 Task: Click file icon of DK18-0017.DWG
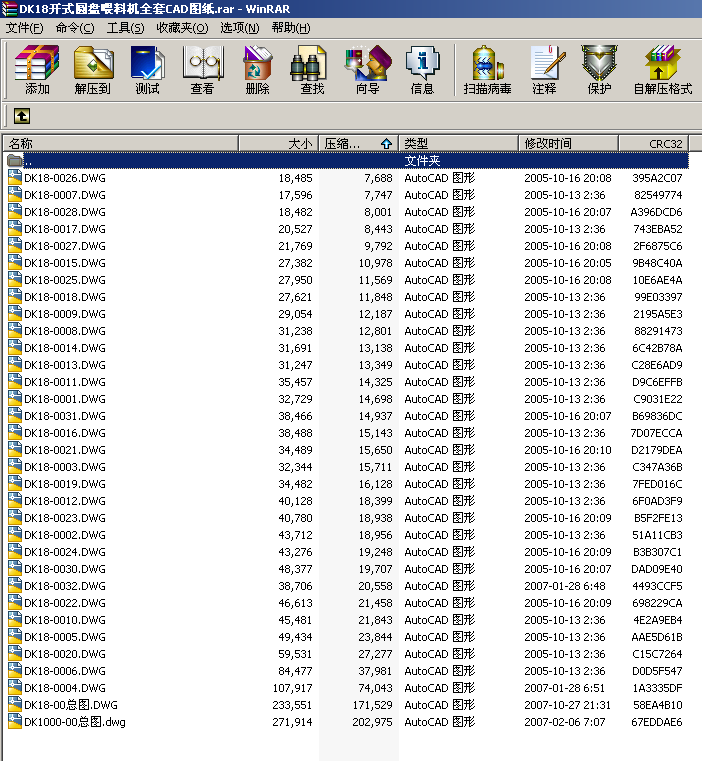coord(15,229)
